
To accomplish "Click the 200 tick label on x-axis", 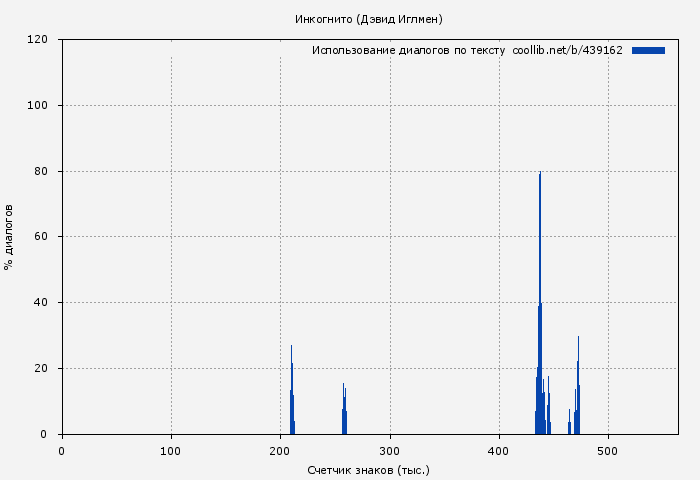I will 281,451.
